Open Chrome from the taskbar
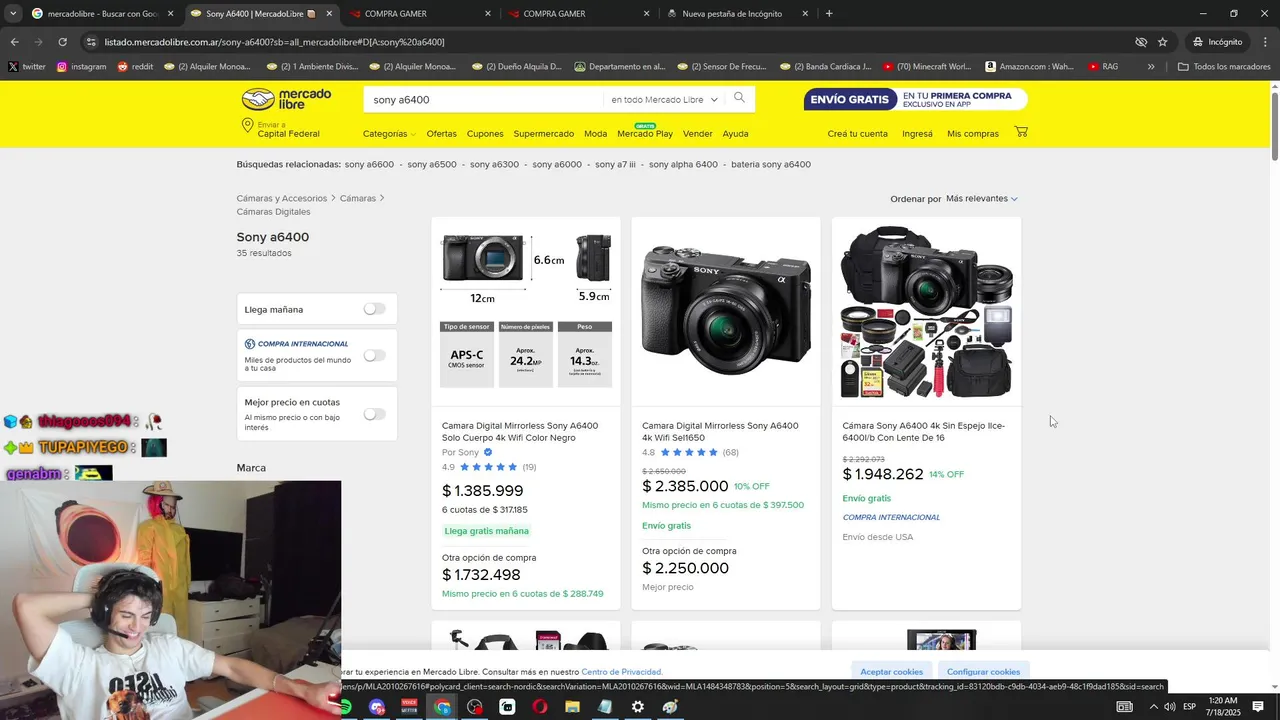1280x720 pixels. [x=442, y=707]
